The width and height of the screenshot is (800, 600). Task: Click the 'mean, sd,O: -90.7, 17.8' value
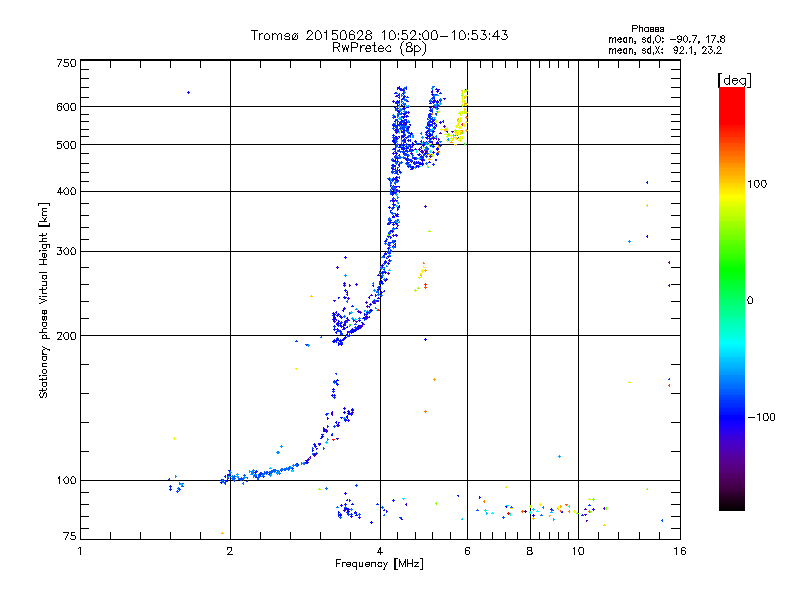click(666, 39)
